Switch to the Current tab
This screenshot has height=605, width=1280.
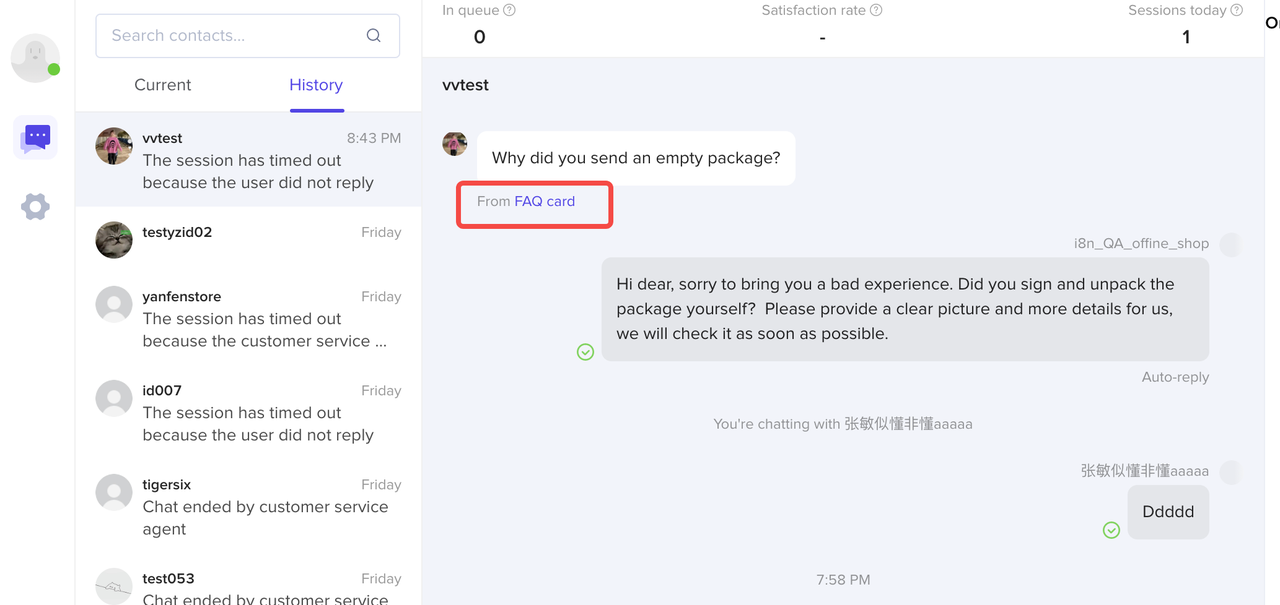point(163,85)
